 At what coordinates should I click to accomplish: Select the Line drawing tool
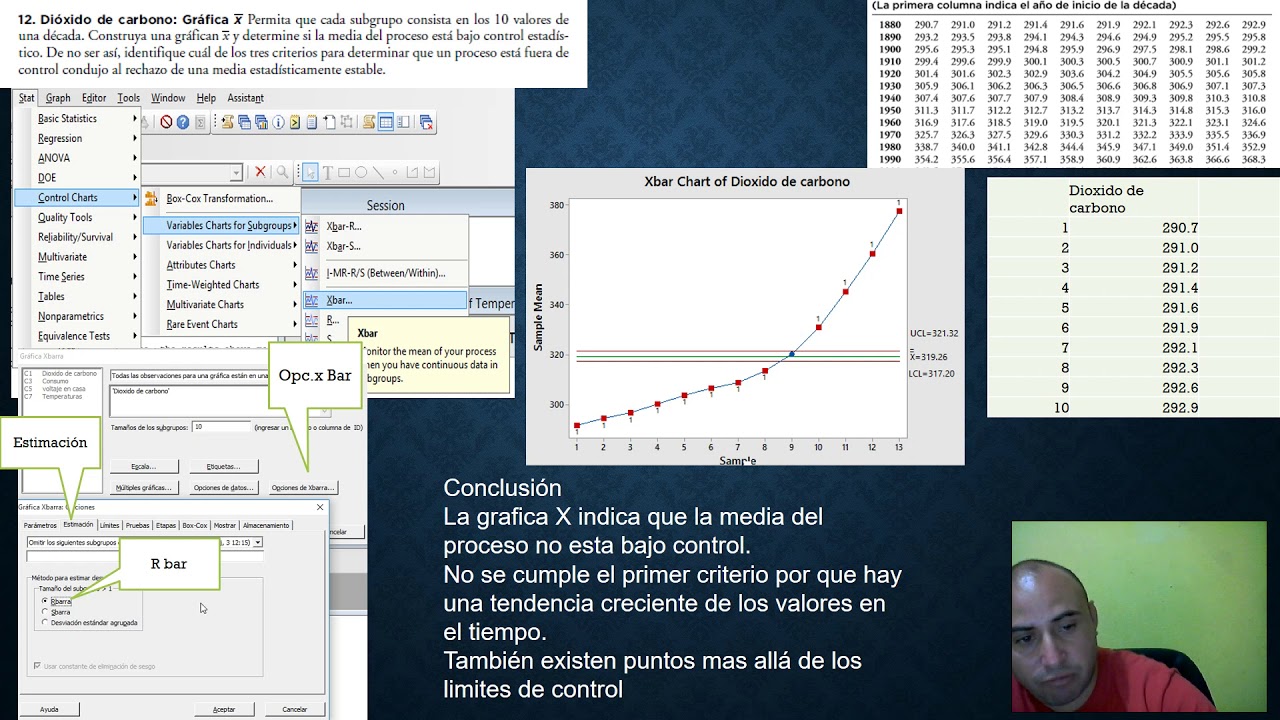378,172
